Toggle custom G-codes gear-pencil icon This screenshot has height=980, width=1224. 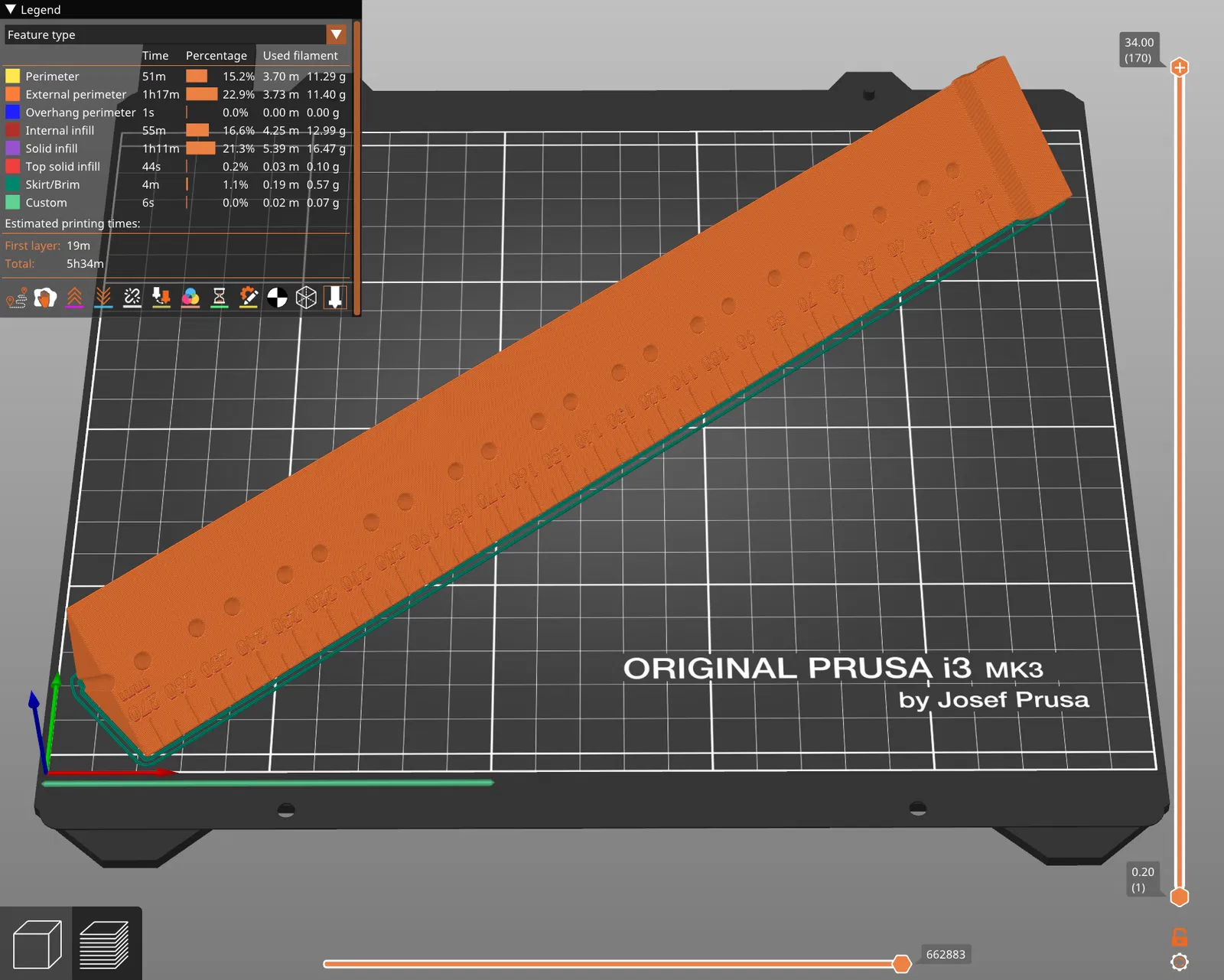coord(249,298)
